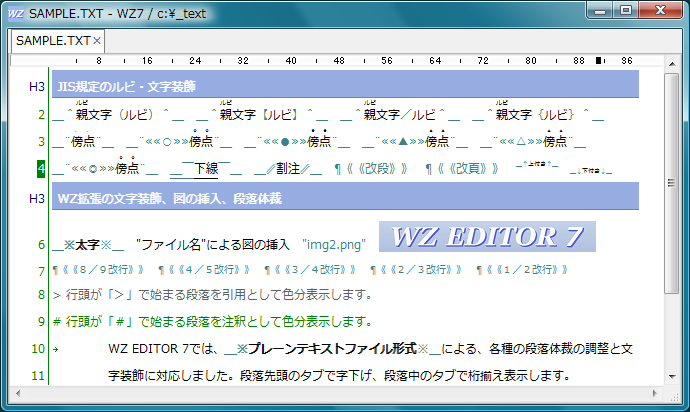Click the text '"ファイル名"による図の挿入'
Screen dimensions: 690x412
tap(213, 244)
